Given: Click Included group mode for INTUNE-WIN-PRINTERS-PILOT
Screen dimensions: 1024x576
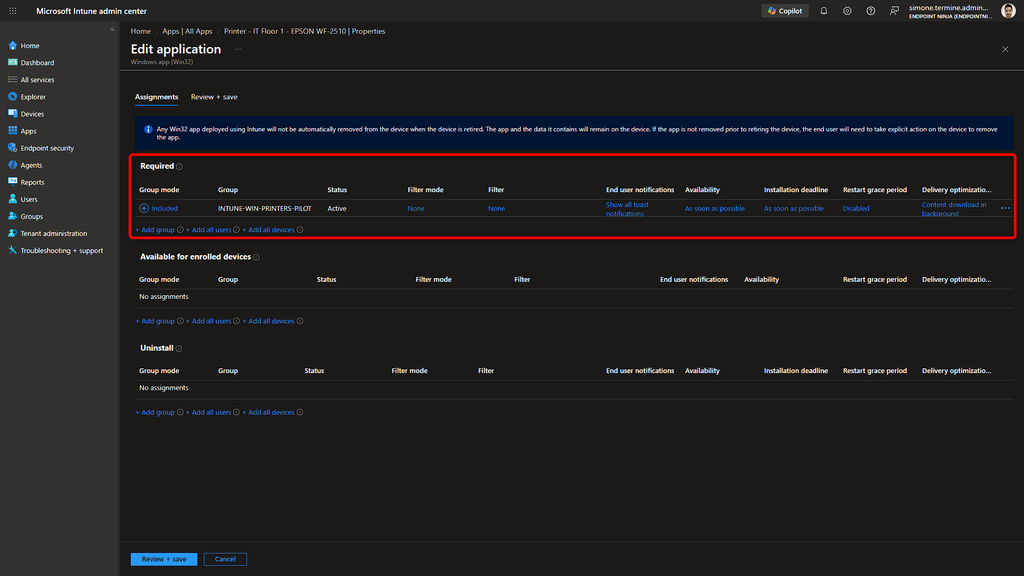Looking at the screenshot, I should point(159,208).
